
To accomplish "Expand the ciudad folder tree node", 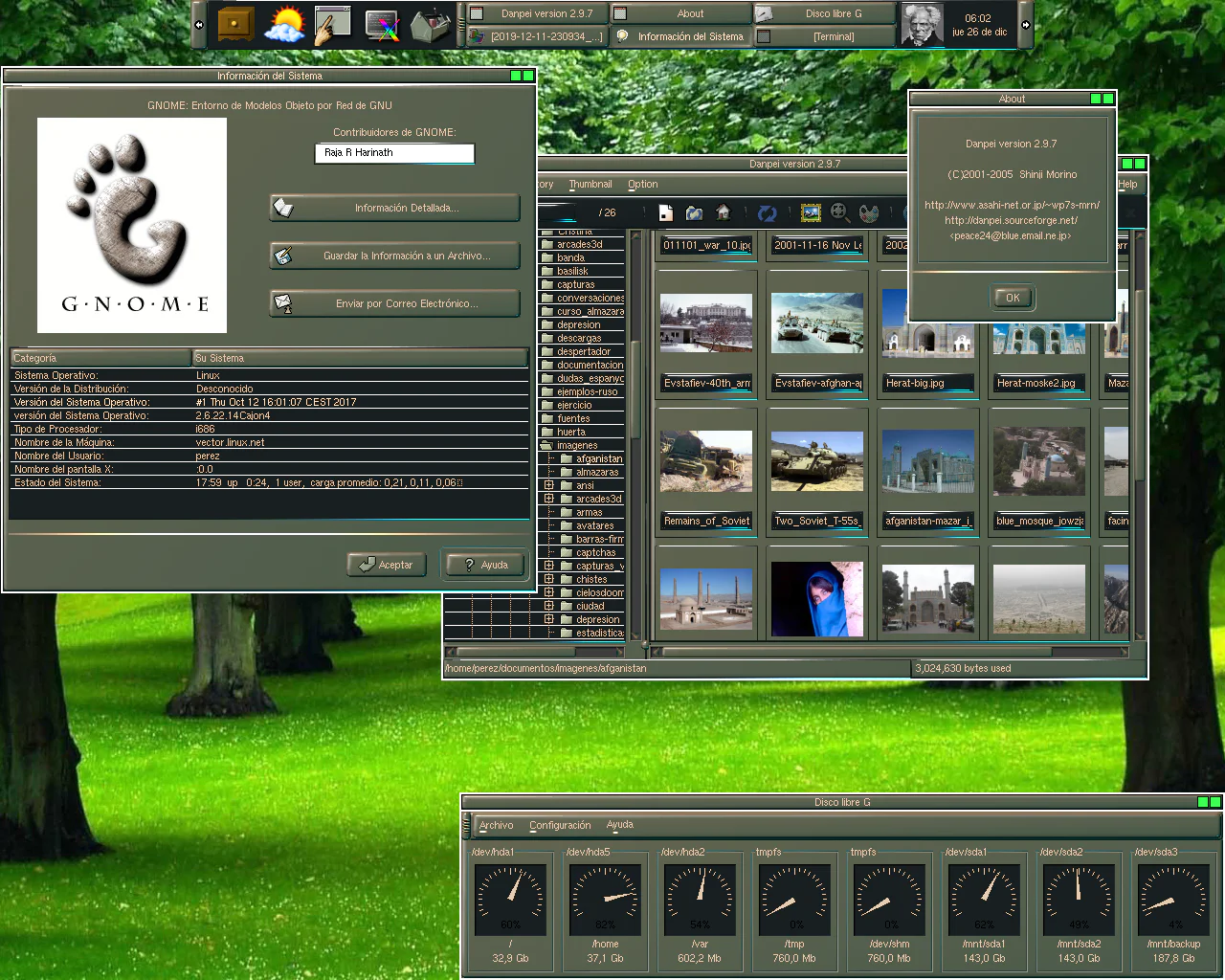I will [x=549, y=606].
